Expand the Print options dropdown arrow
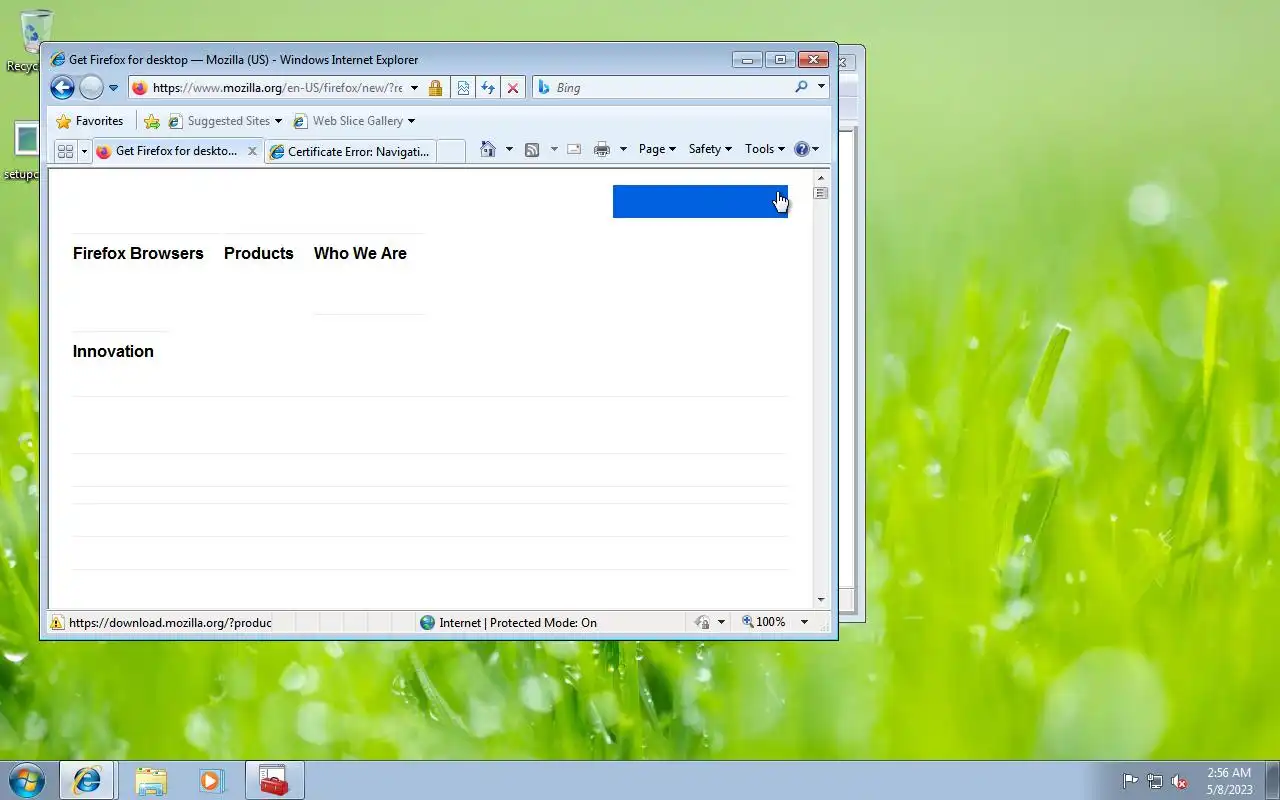 click(x=623, y=149)
